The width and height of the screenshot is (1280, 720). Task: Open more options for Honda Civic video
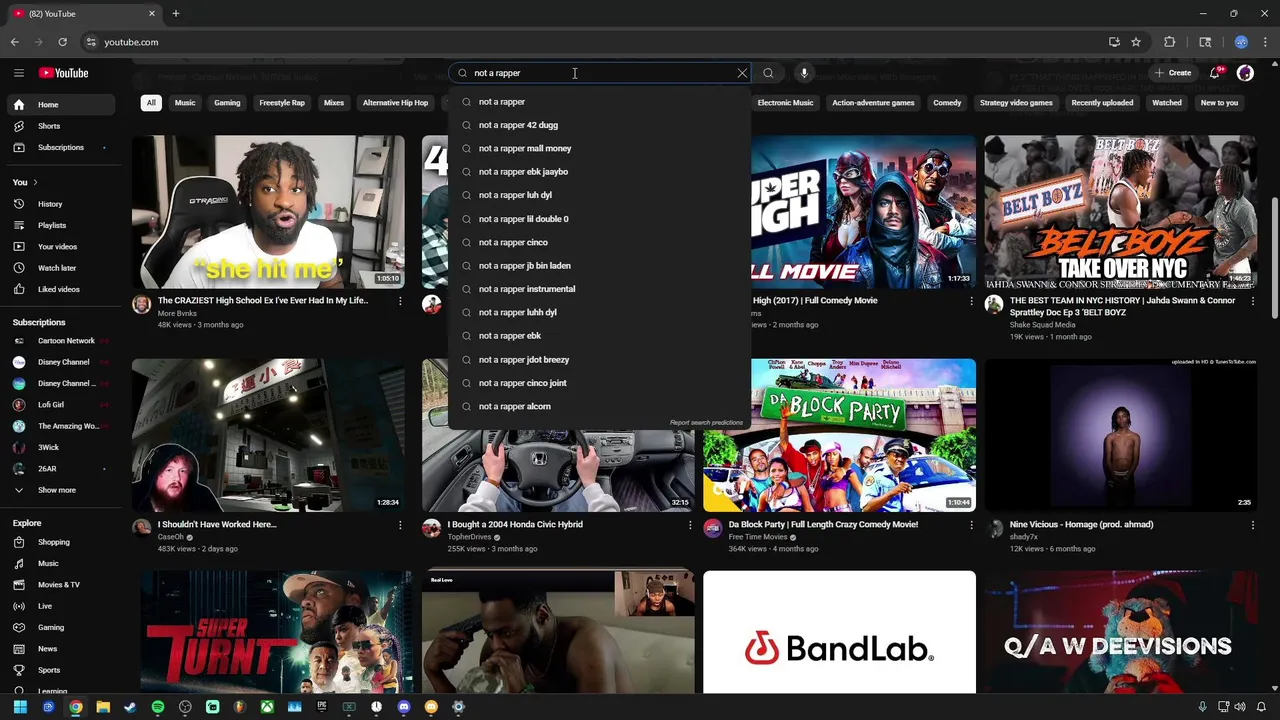pyautogui.click(x=690, y=525)
